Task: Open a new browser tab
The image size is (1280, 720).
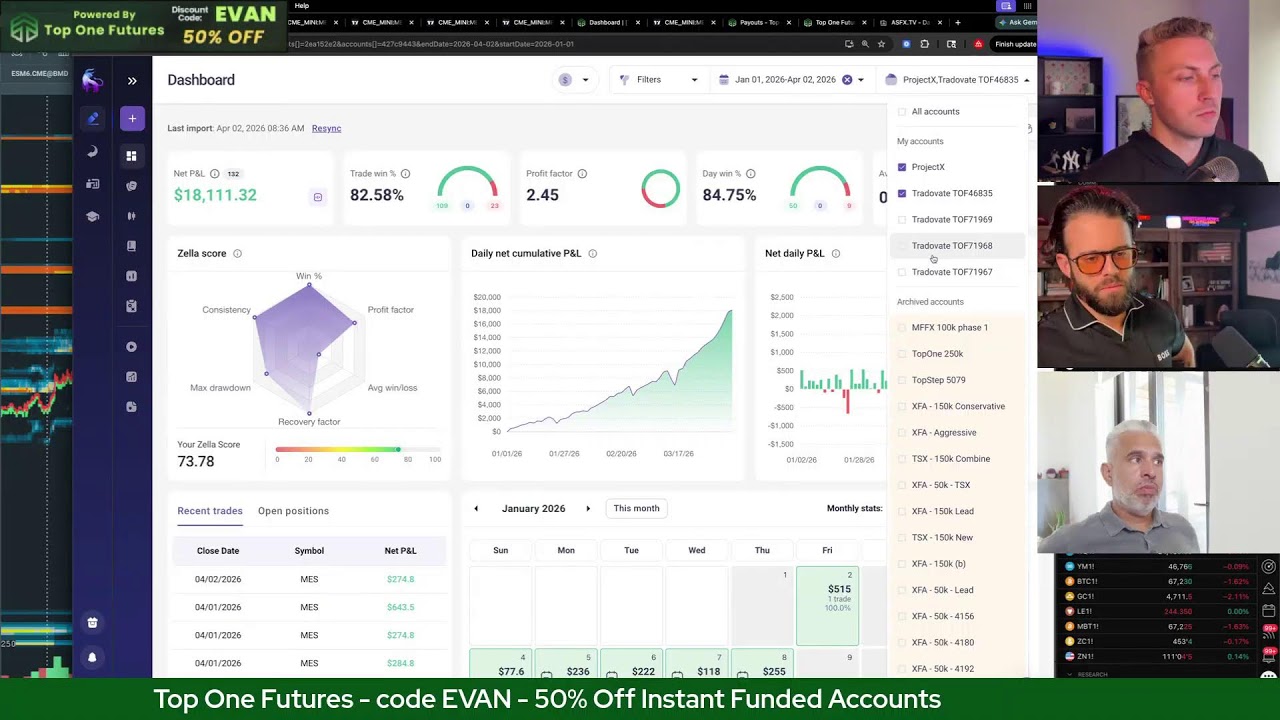Action: point(957,22)
